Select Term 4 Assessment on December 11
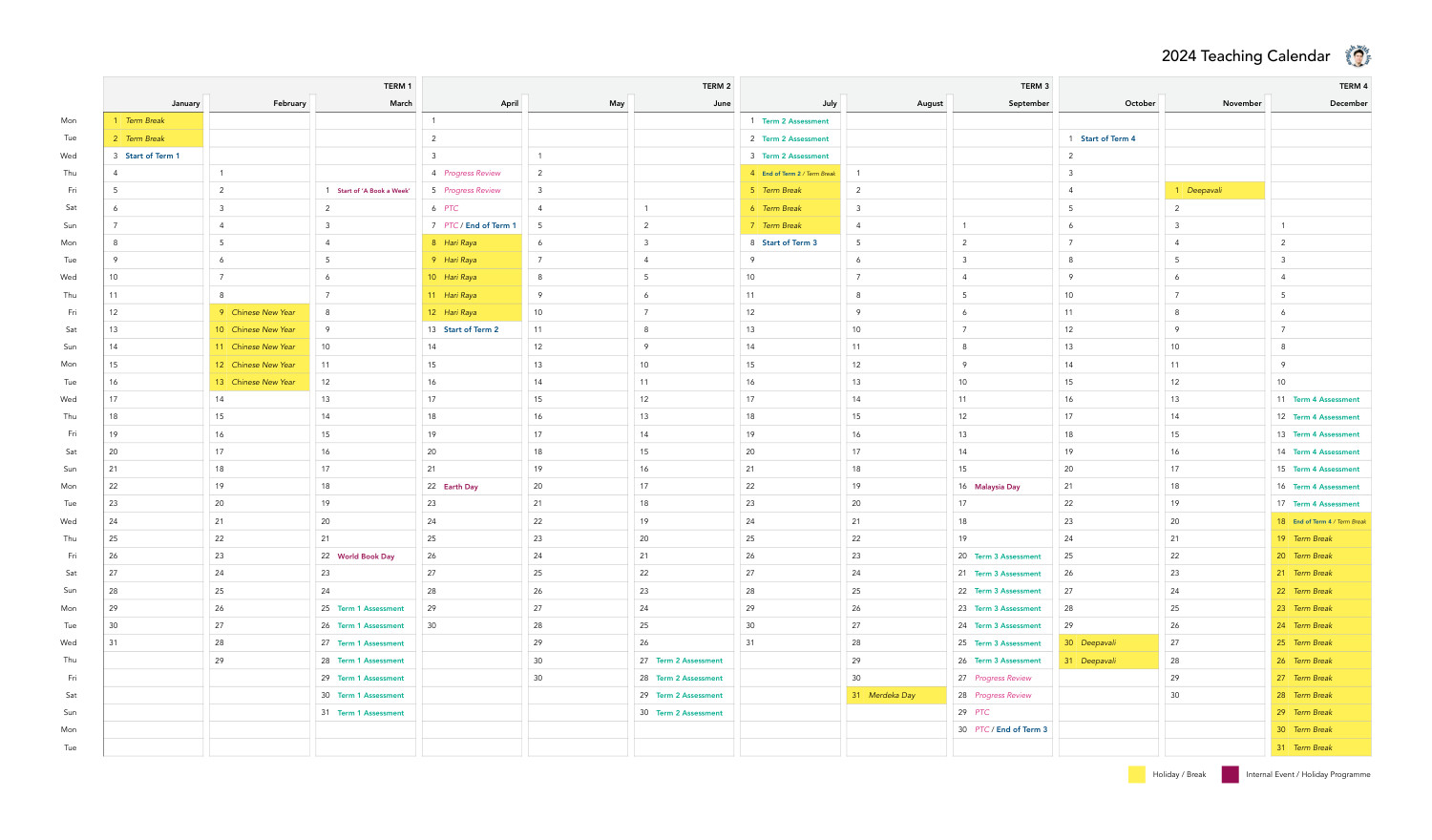The image size is (1432, 840). [x=1326, y=399]
